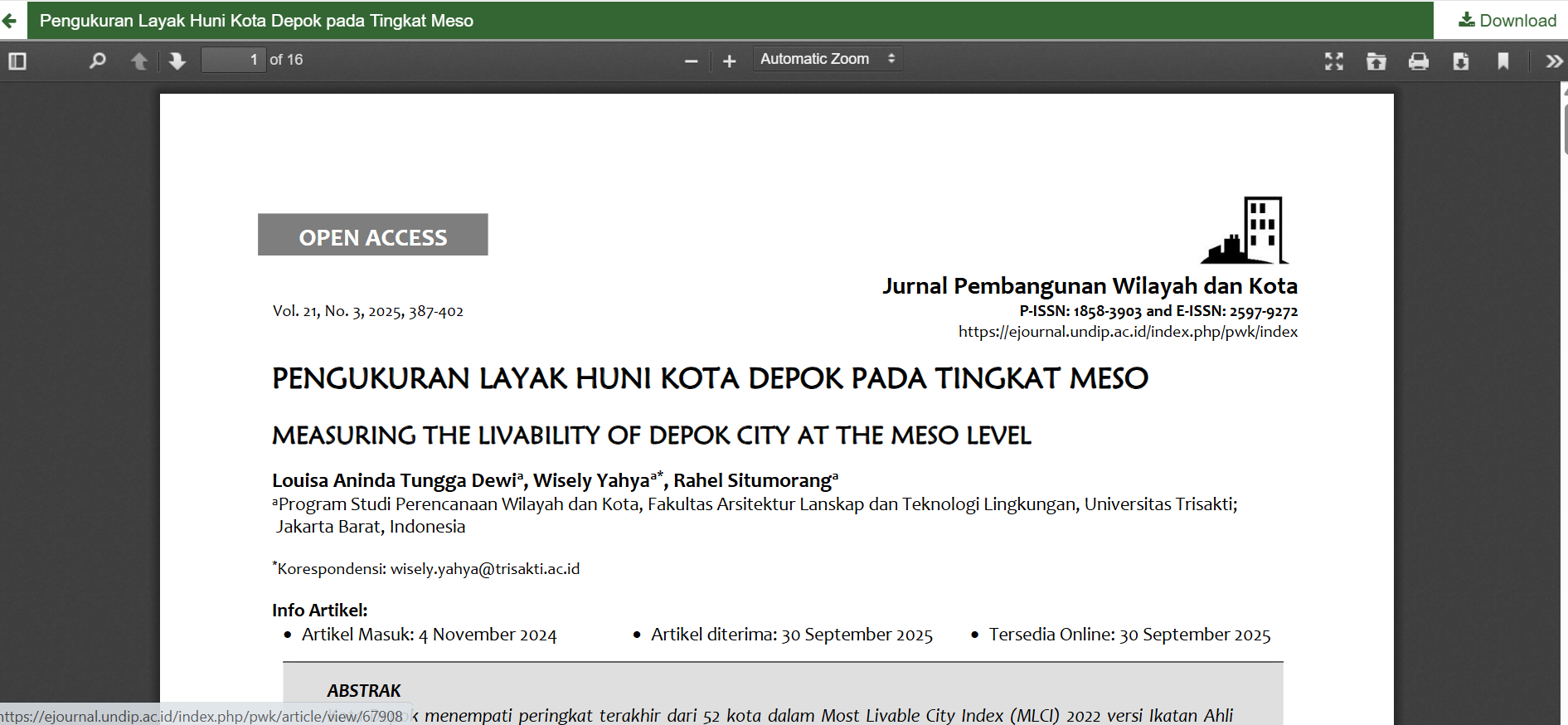Toggle the PDF viewer sidebar

pos(17,61)
